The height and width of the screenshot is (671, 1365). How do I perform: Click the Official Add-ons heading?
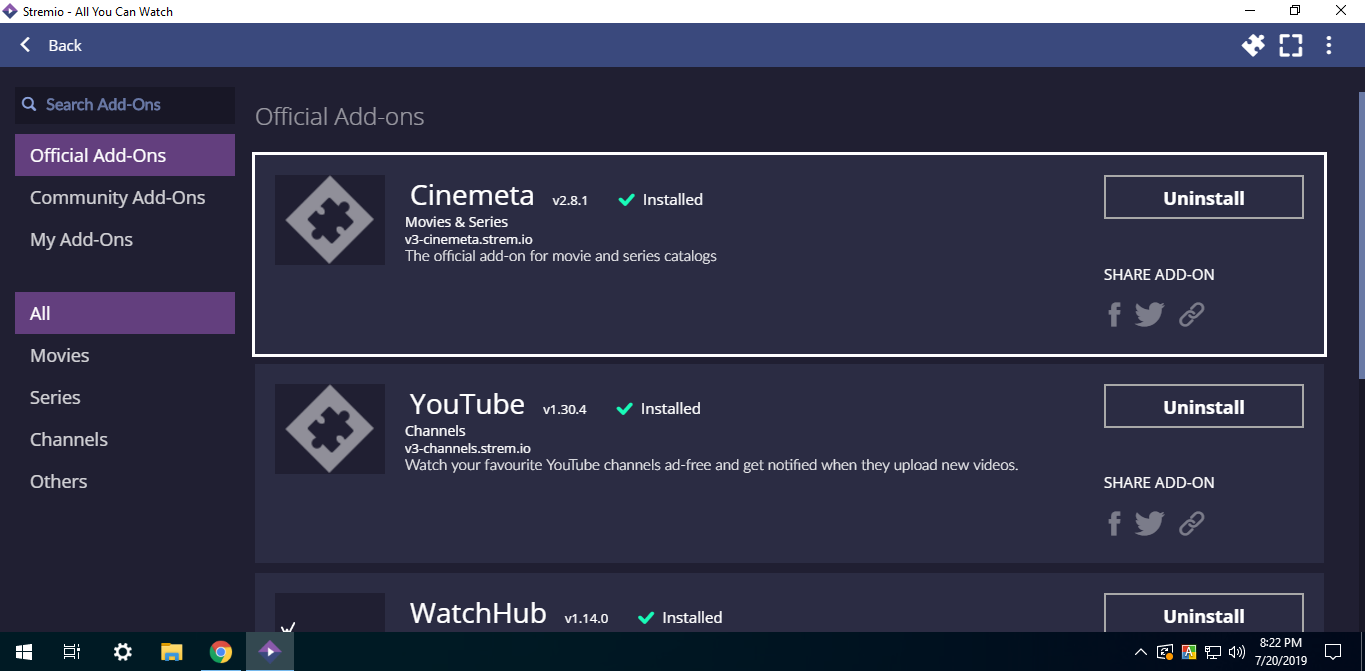(x=340, y=116)
